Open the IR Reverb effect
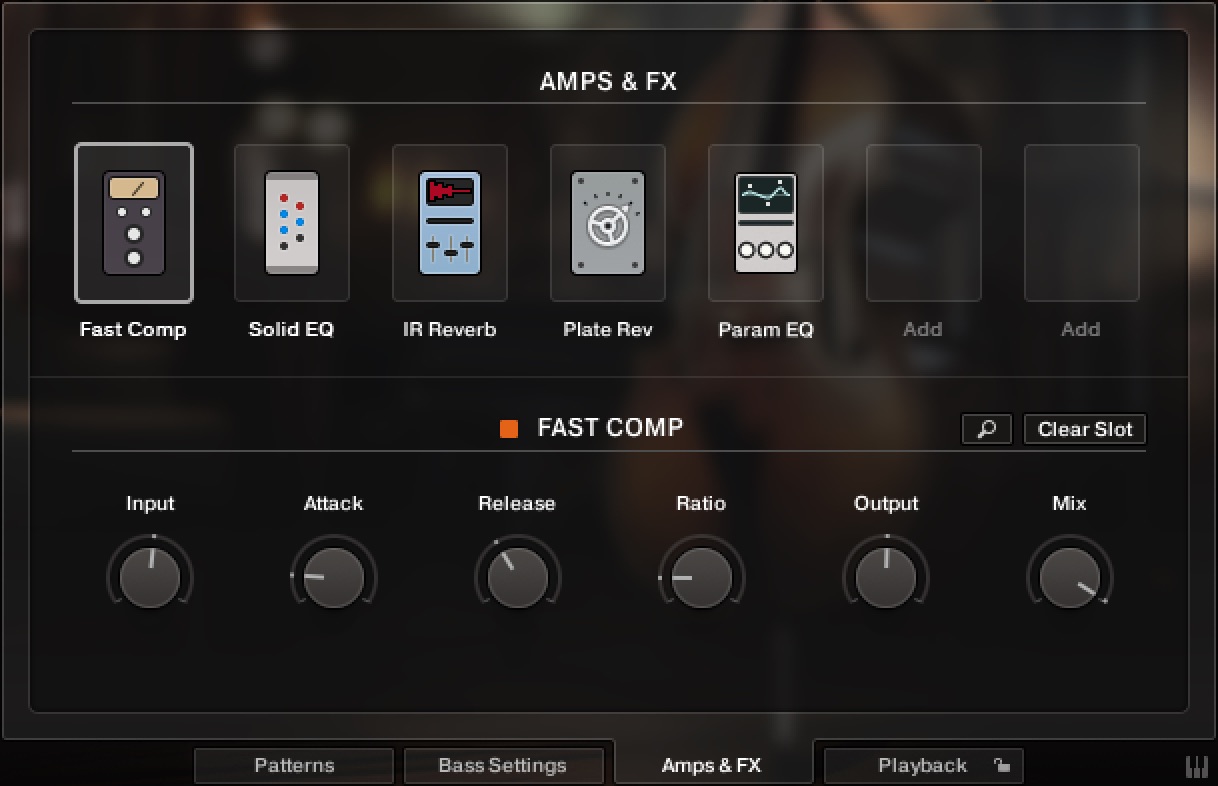This screenshot has width=1218, height=786. coord(449,222)
